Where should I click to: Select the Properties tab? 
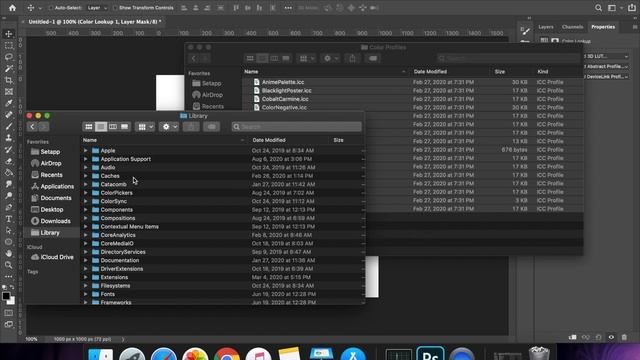click(x=603, y=27)
